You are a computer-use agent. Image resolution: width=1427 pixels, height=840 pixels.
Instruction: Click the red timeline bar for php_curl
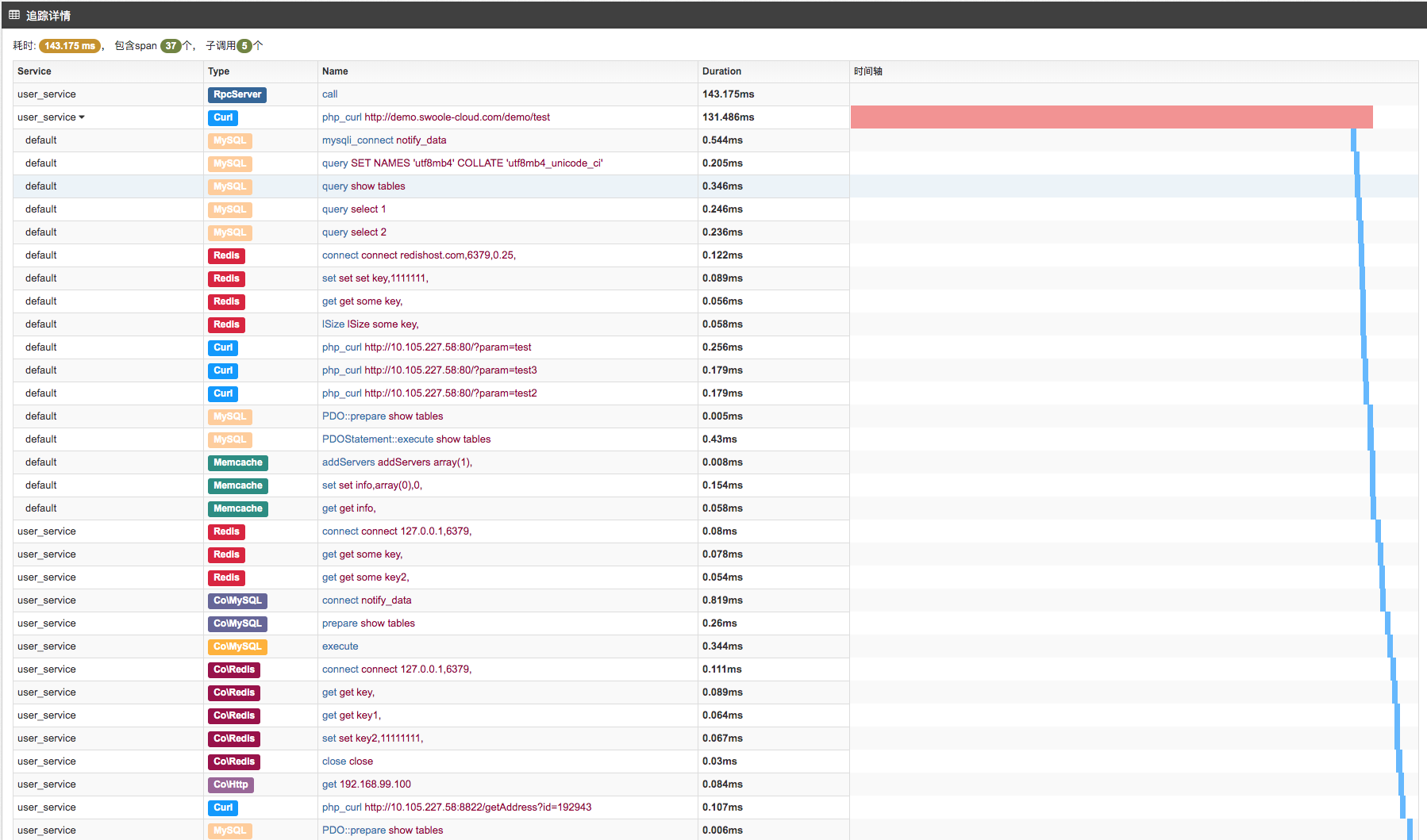1111,117
